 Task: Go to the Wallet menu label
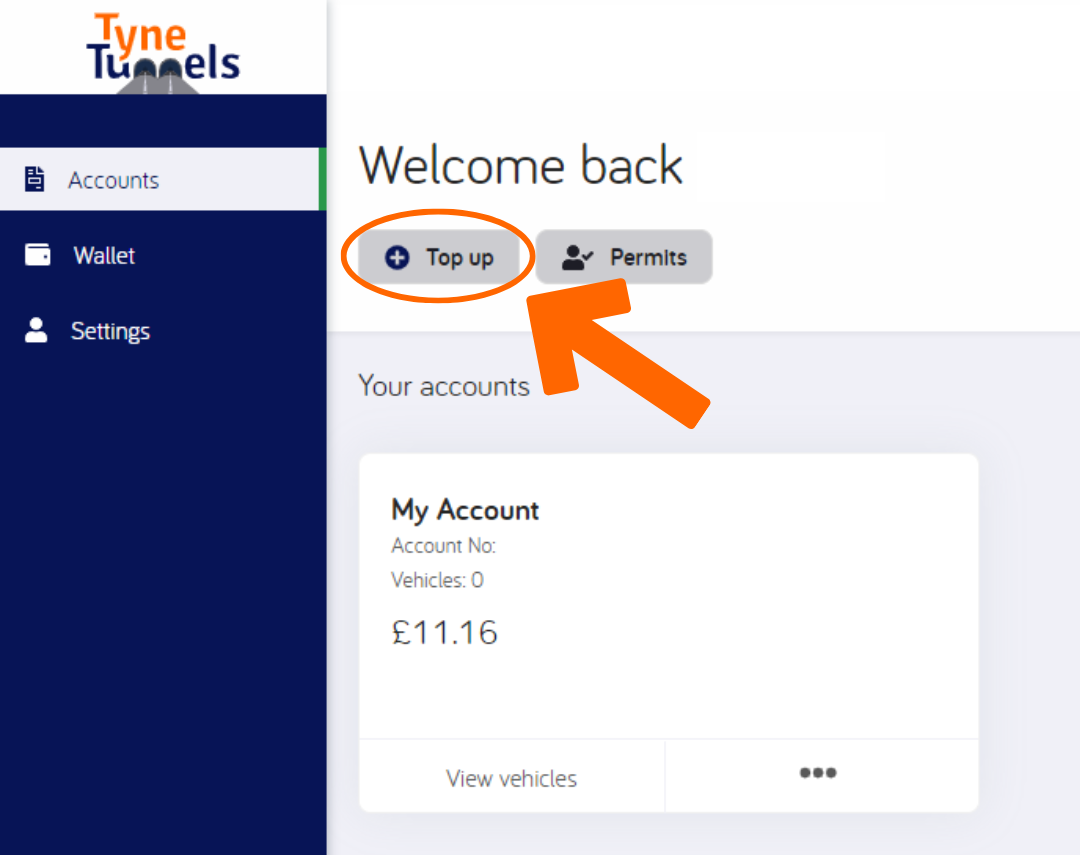(x=104, y=256)
